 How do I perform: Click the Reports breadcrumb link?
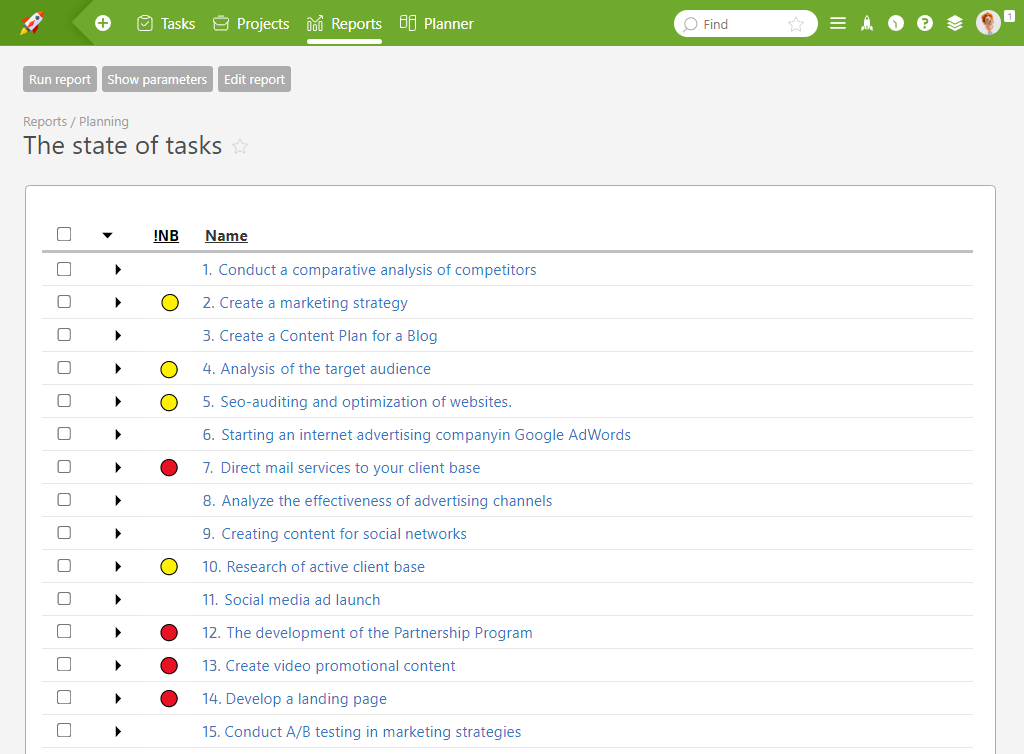click(45, 121)
